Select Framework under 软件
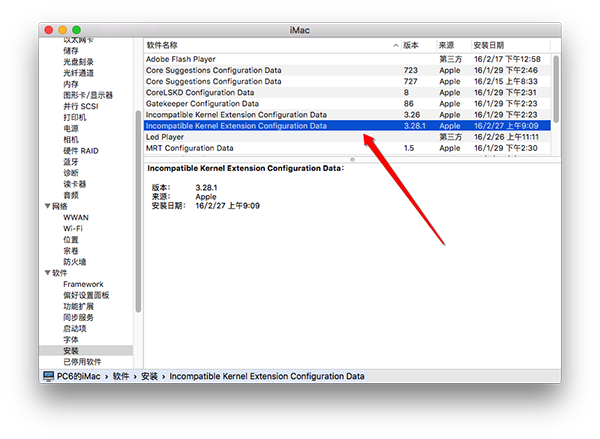 [x=83, y=284]
